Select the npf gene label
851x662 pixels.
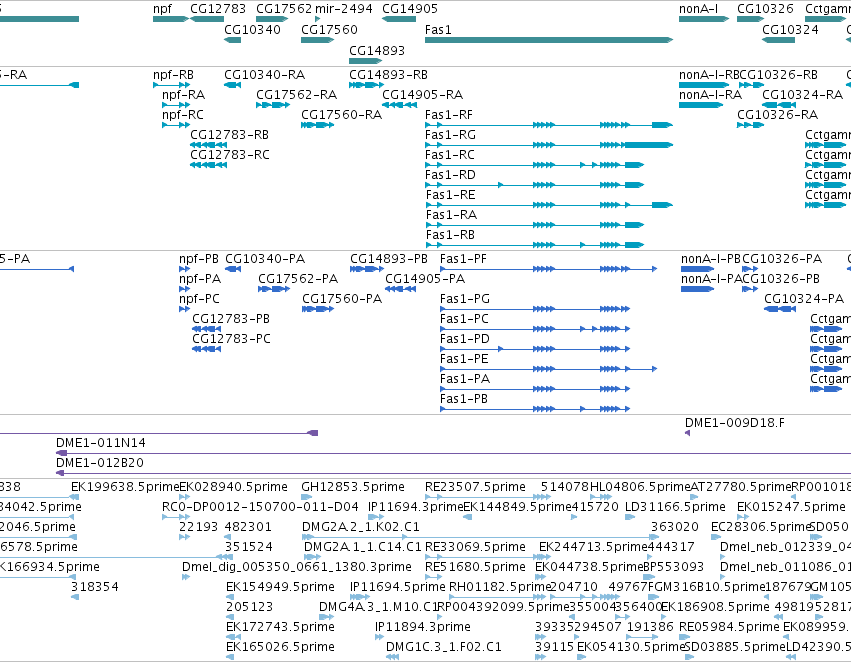[162, 9]
